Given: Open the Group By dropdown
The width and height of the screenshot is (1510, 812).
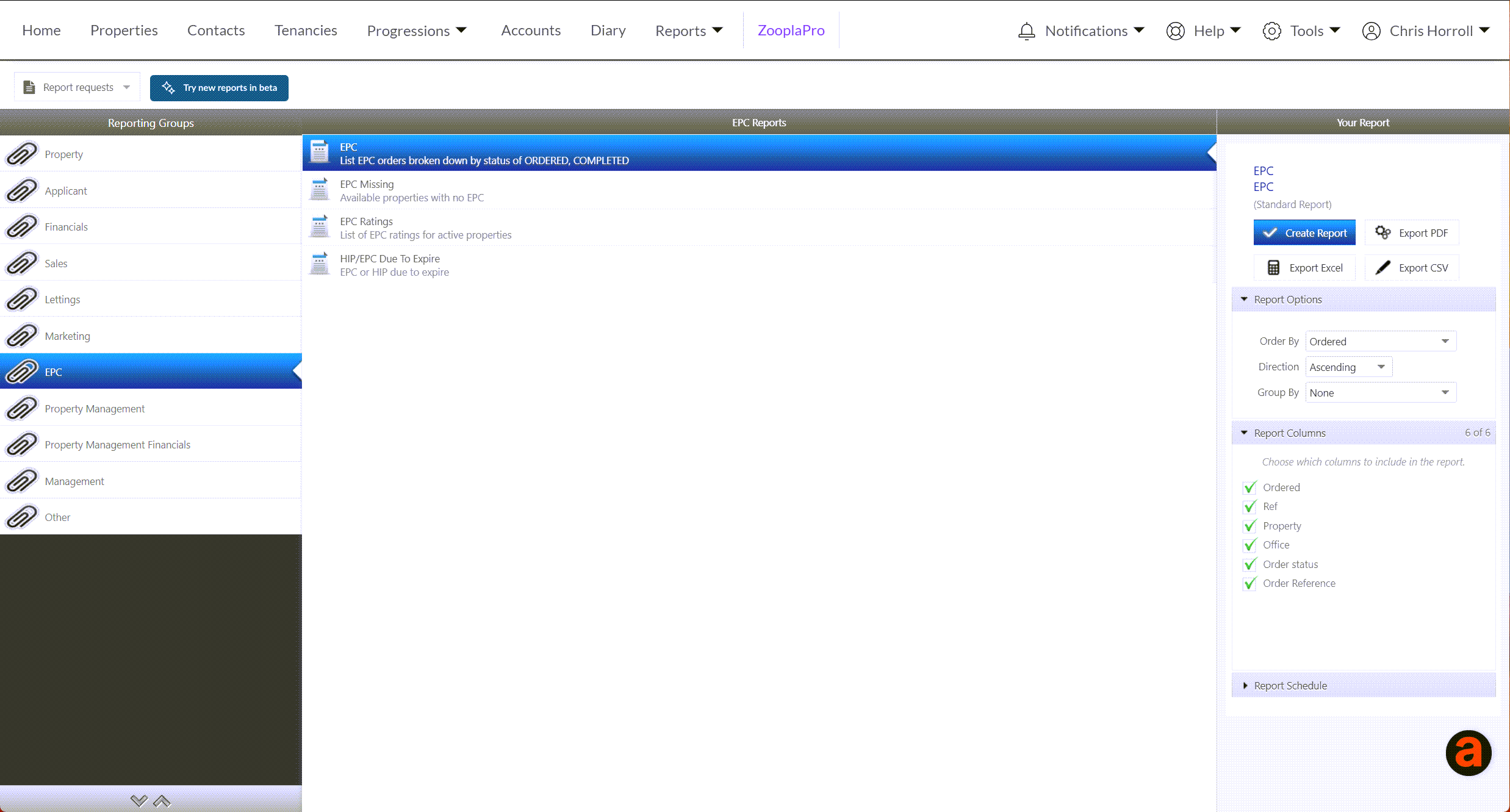Looking at the screenshot, I should click(x=1381, y=392).
